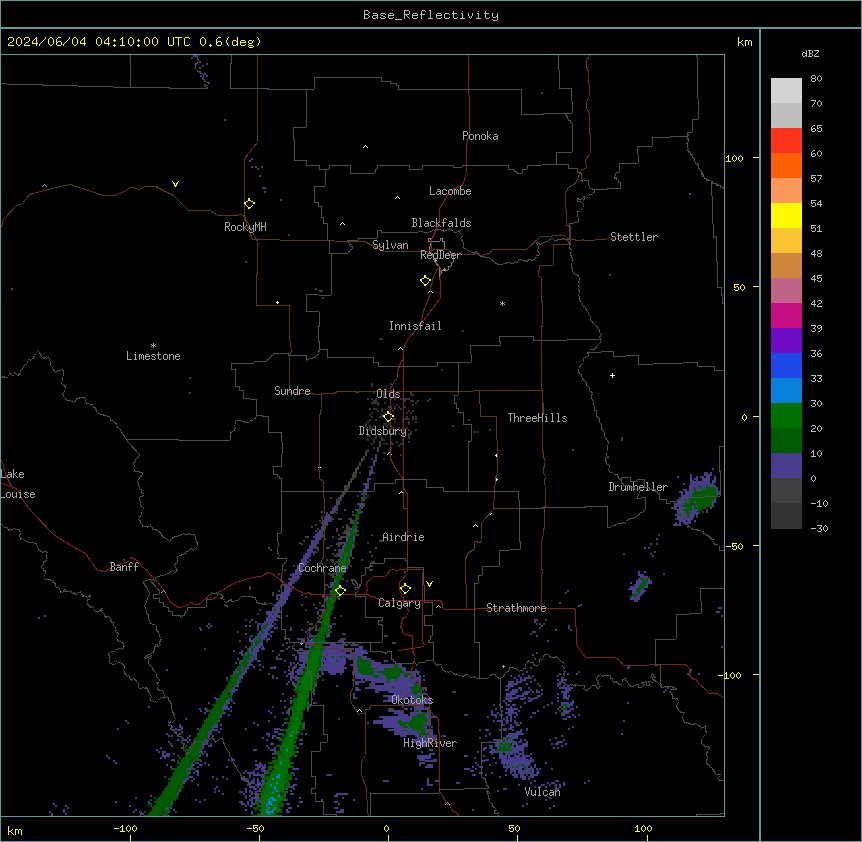862x842 pixels.
Task: Pick the light gray swatch between 80 and 70 dBZ
Action: [786, 91]
